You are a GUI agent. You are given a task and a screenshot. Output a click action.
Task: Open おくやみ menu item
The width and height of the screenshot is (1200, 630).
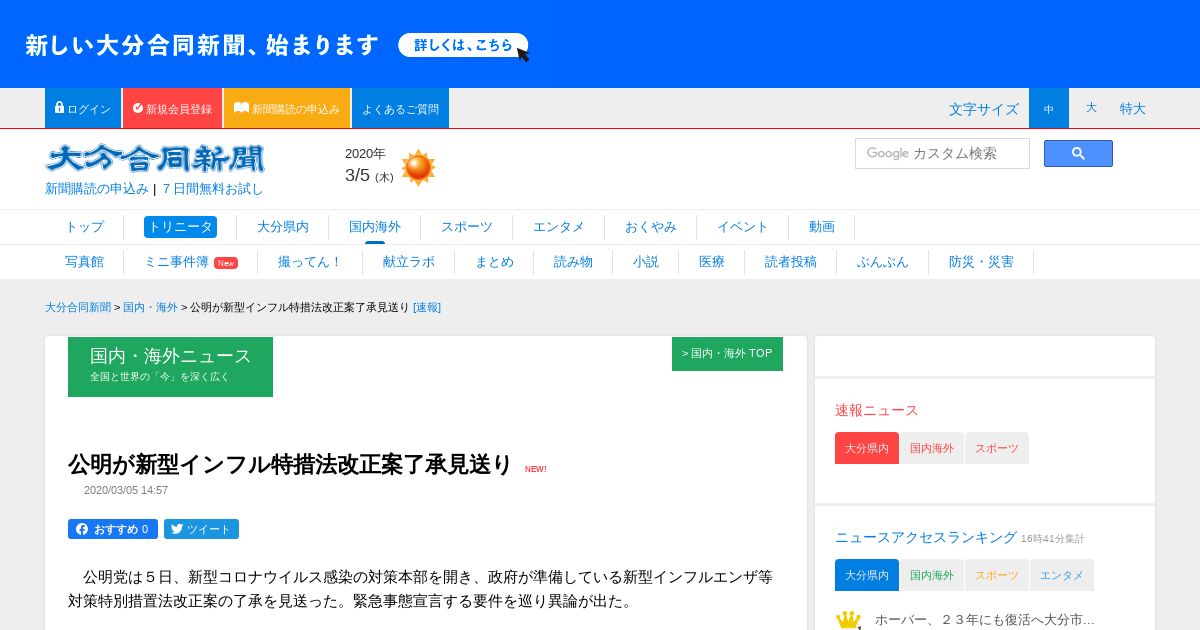[651, 227]
